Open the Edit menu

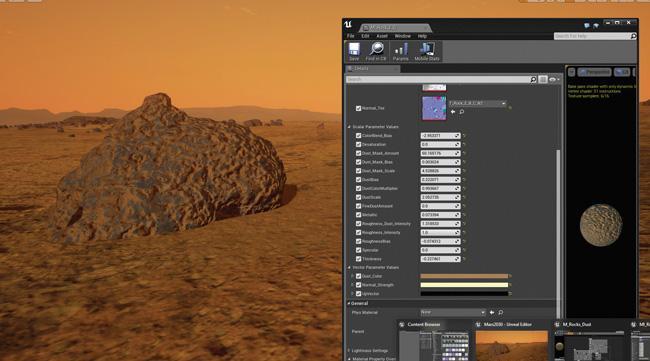[365, 36]
